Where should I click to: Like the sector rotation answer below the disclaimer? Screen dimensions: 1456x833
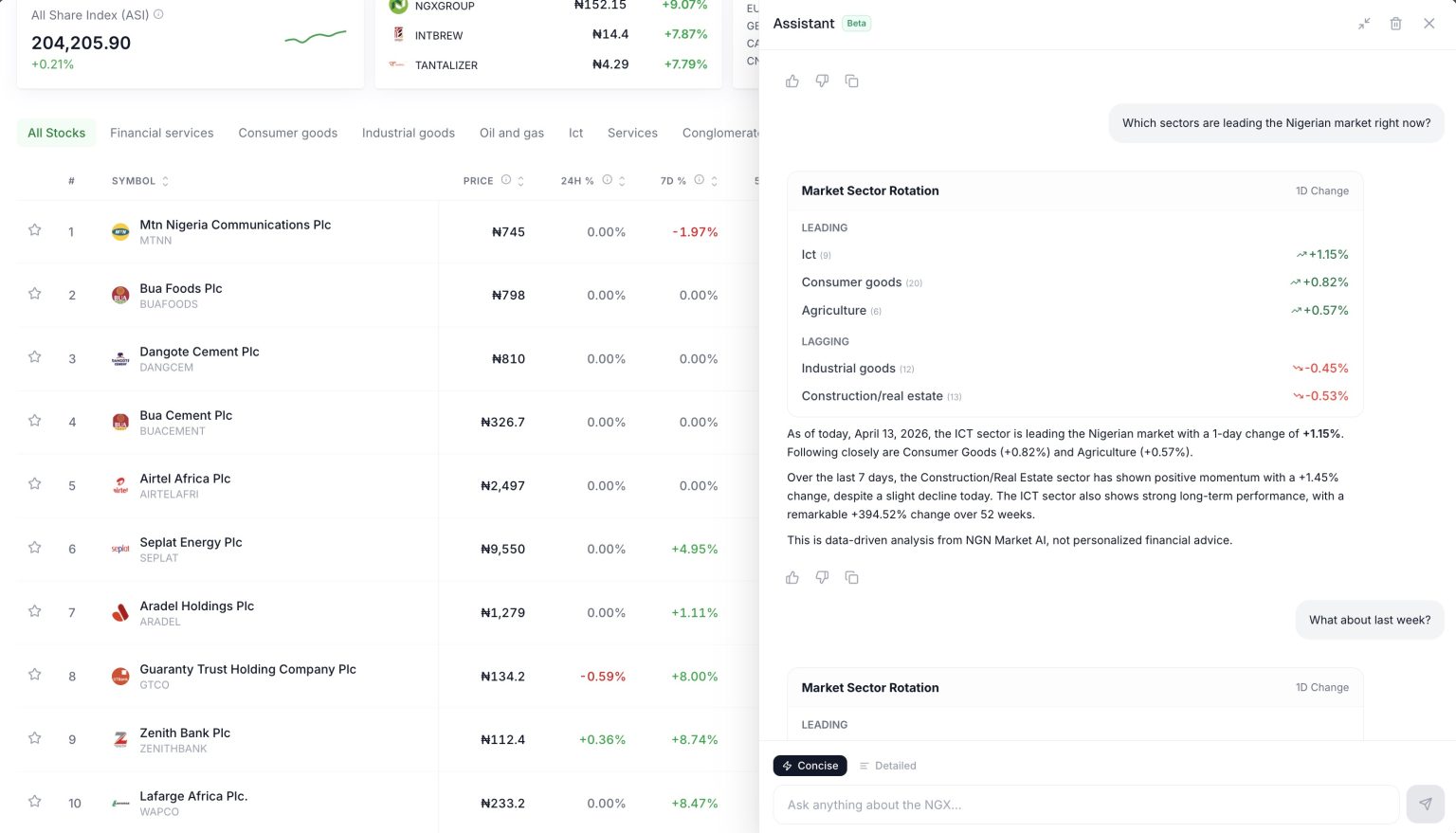[792, 577]
